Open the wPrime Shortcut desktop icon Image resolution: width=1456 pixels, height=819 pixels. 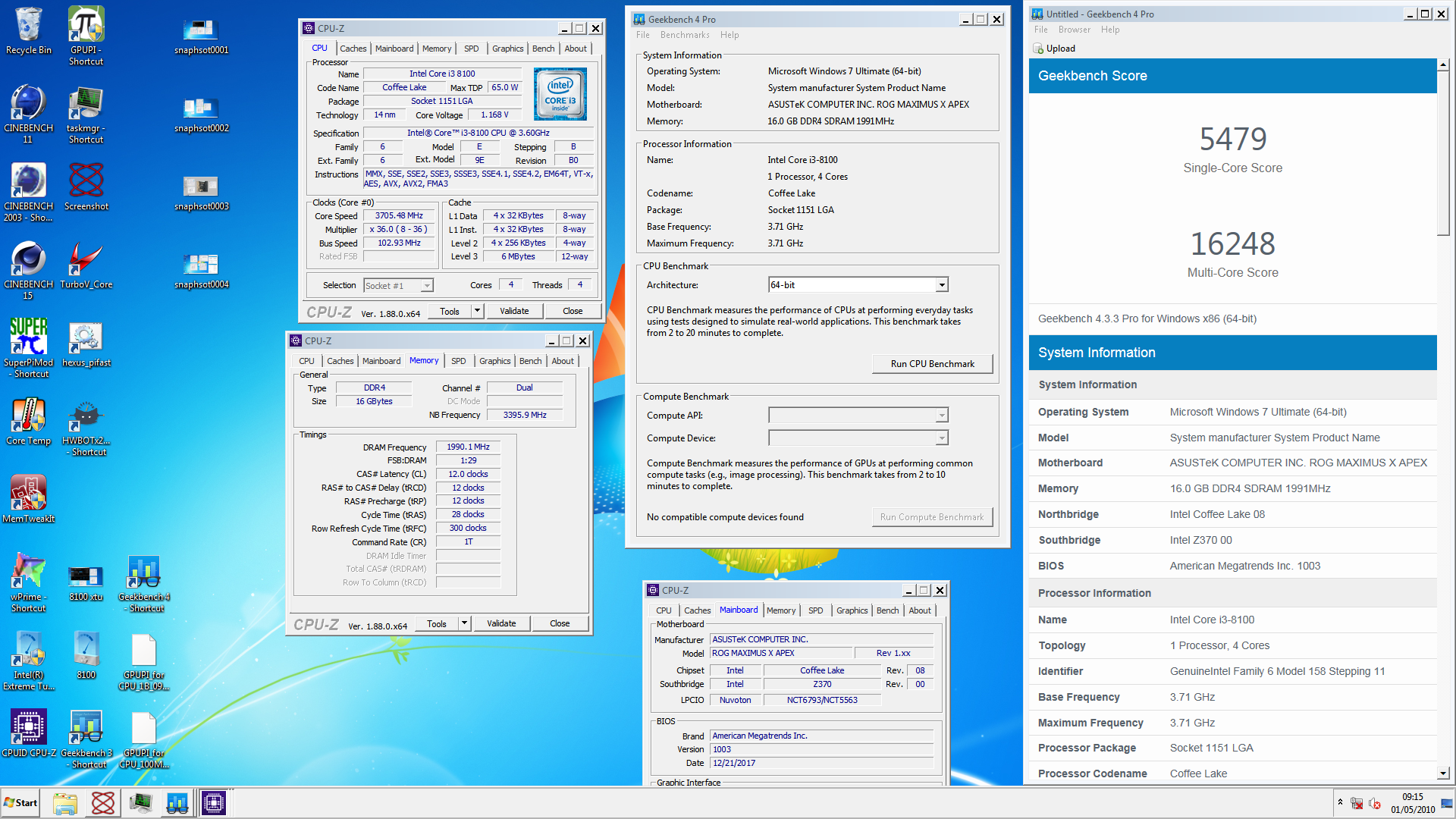point(29,582)
